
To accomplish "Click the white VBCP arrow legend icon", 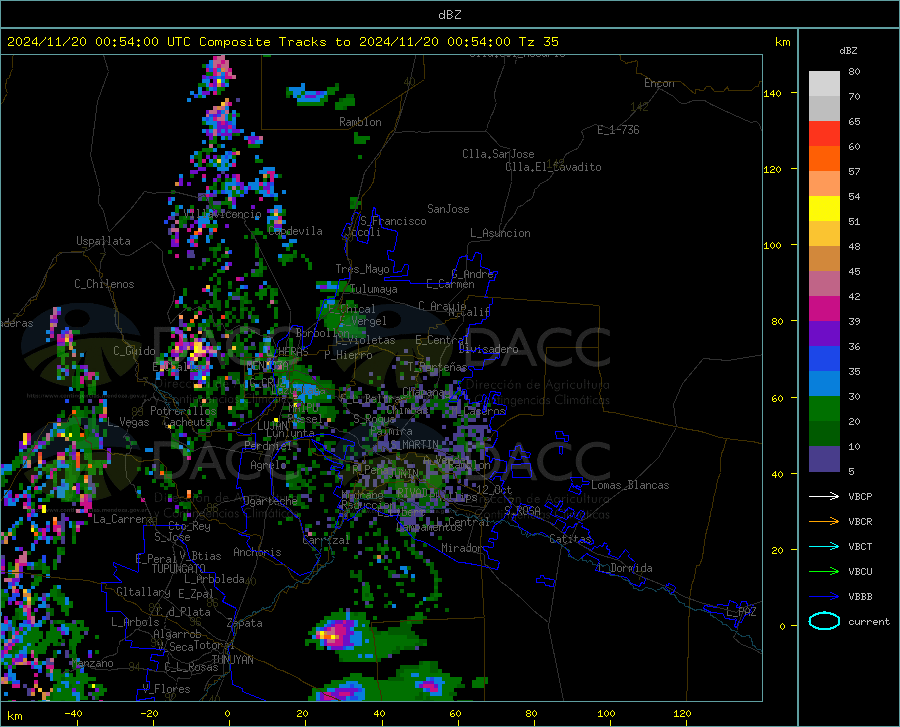I will (x=824, y=496).
